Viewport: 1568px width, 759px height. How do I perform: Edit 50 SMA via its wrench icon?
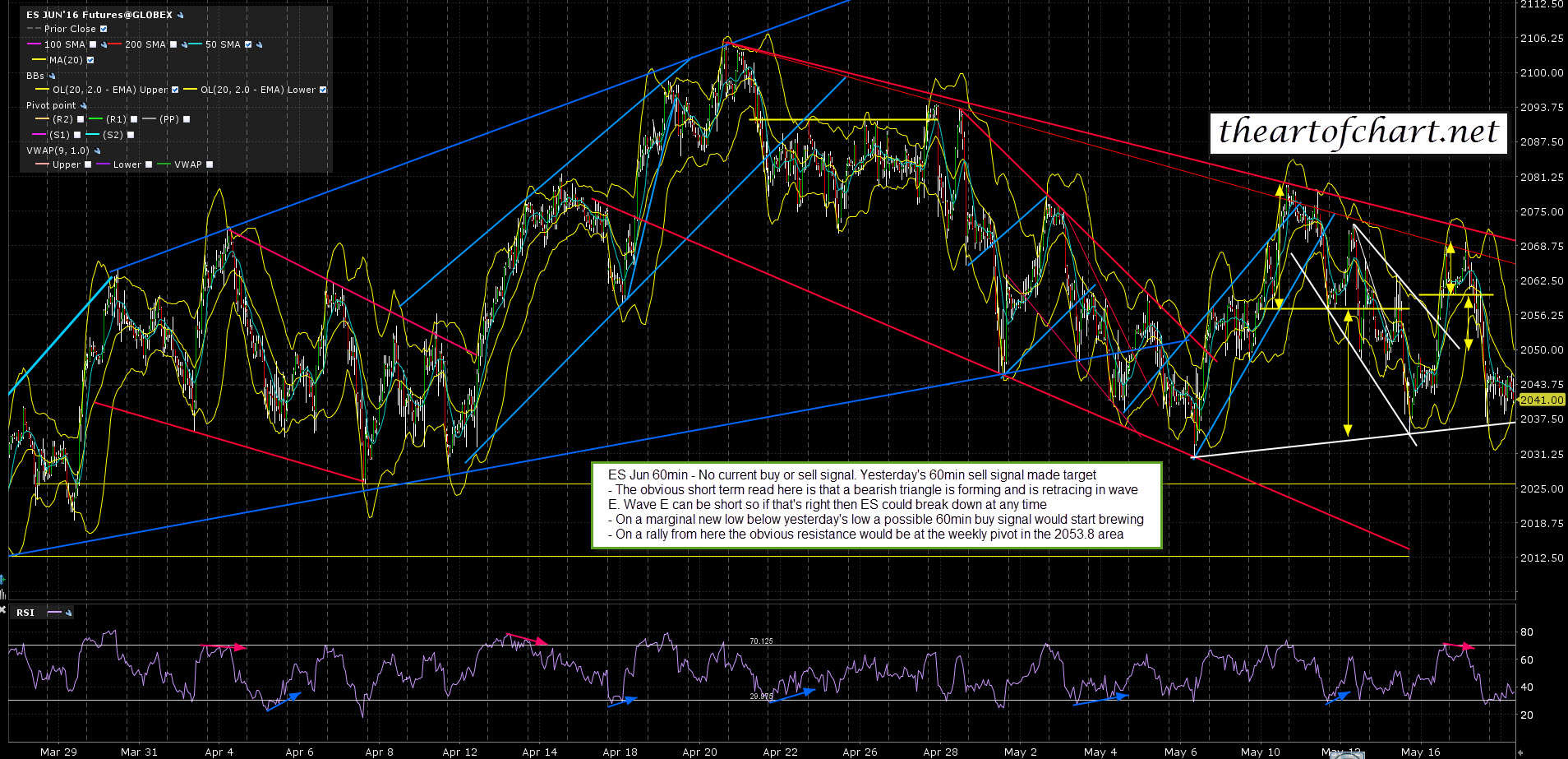click(x=259, y=44)
